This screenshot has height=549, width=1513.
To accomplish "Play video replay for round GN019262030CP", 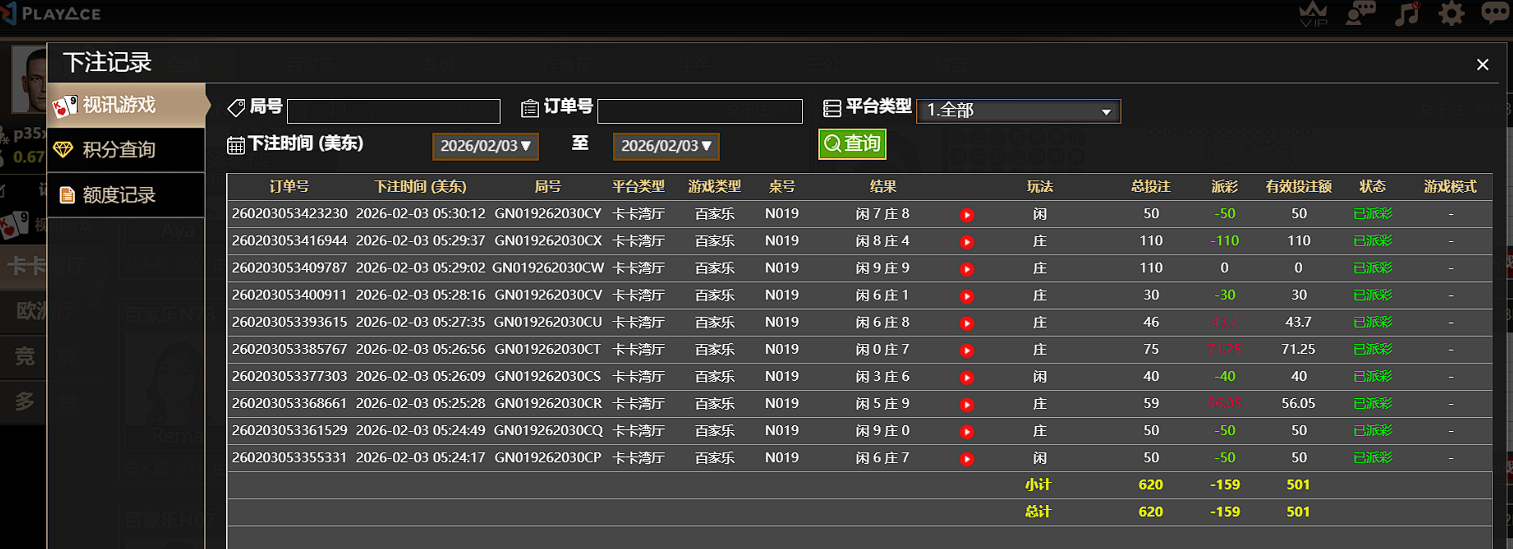I will 967,458.
